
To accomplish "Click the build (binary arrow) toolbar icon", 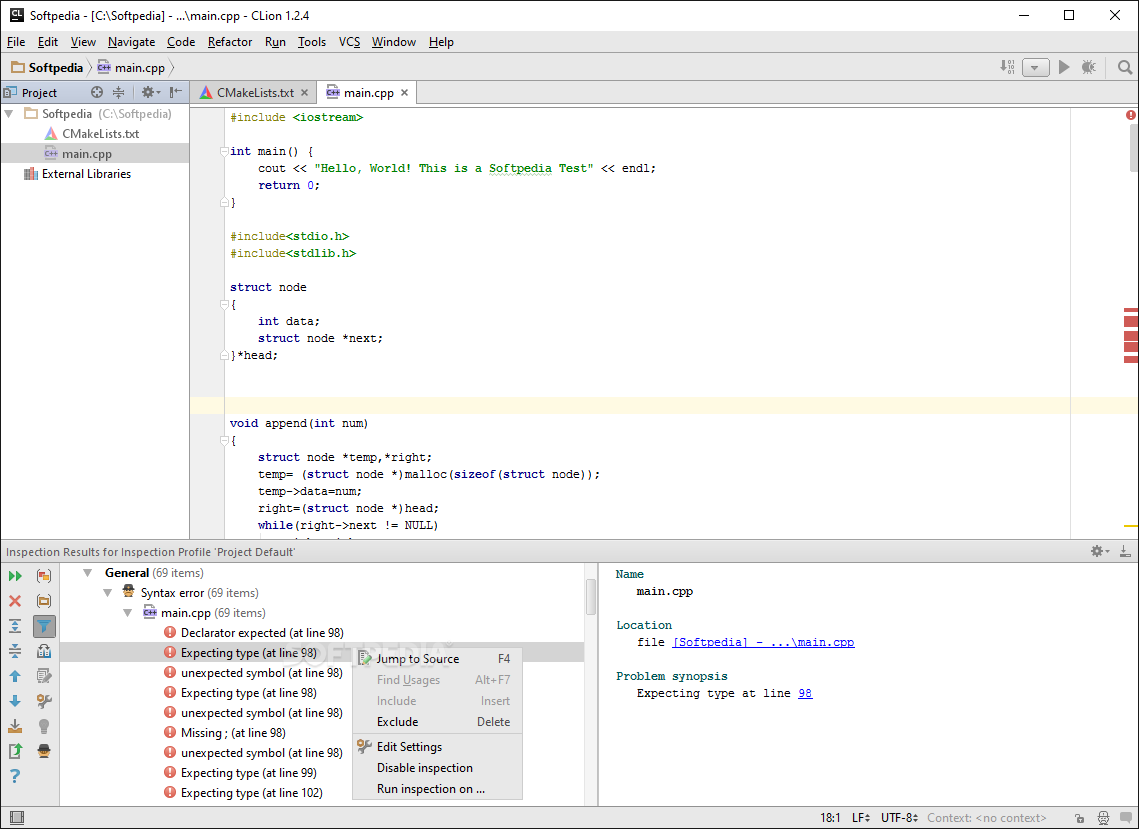I will click(1008, 67).
